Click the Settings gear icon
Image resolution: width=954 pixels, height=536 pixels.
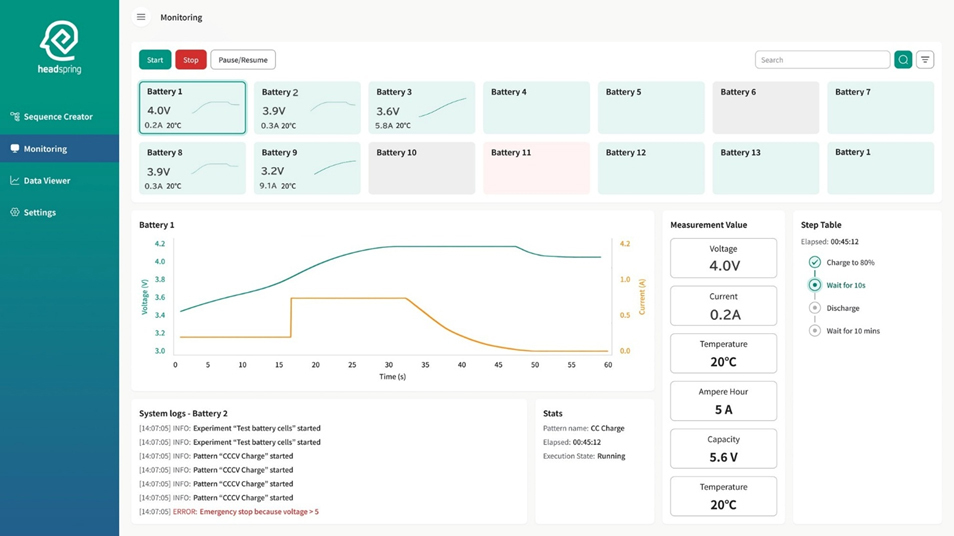click(15, 213)
